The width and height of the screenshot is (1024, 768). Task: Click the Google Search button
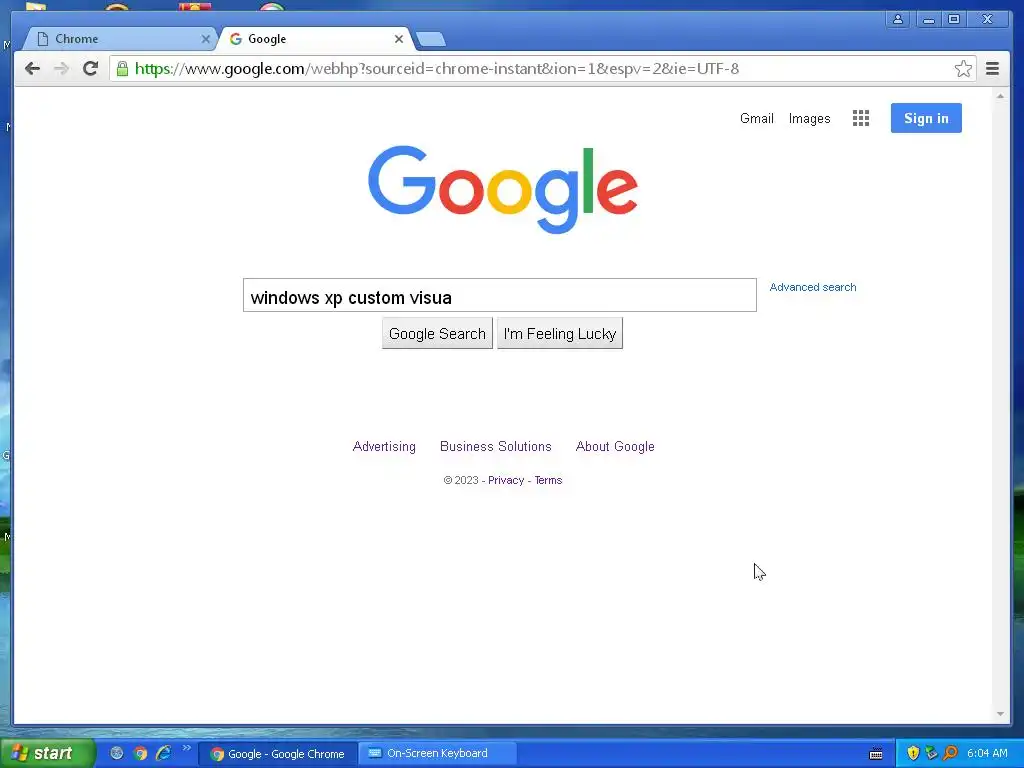tap(437, 334)
